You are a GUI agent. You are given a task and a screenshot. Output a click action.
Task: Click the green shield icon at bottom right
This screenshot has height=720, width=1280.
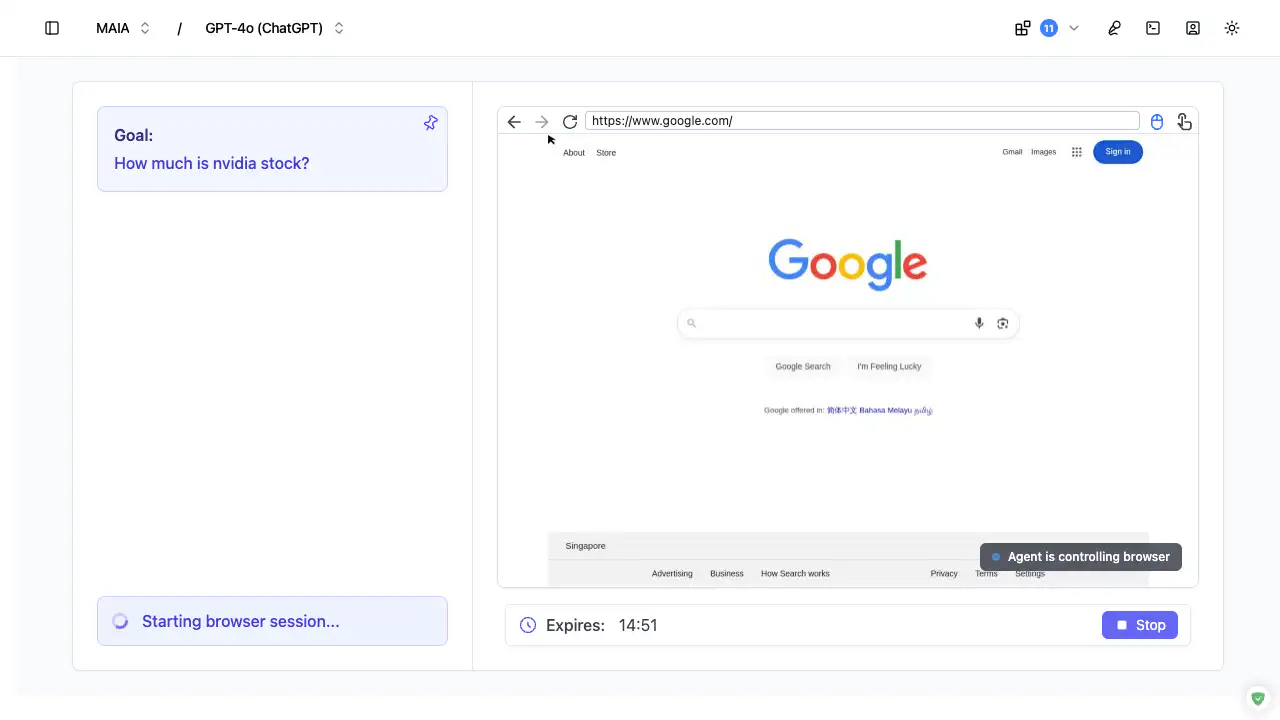[x=1258, y=698]
